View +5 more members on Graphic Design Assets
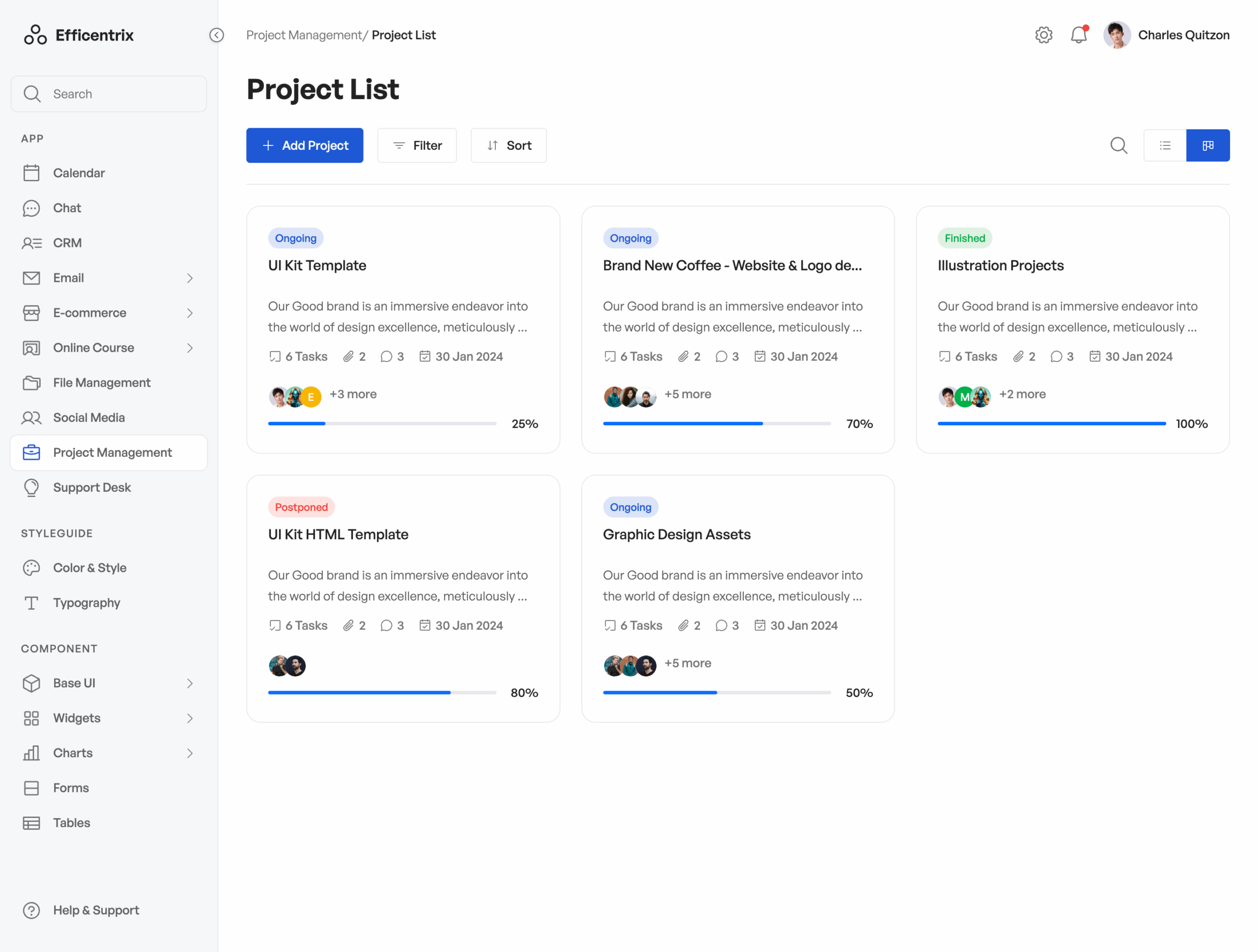The width and height of the screenshot is (1258, 952). [688, 663]
